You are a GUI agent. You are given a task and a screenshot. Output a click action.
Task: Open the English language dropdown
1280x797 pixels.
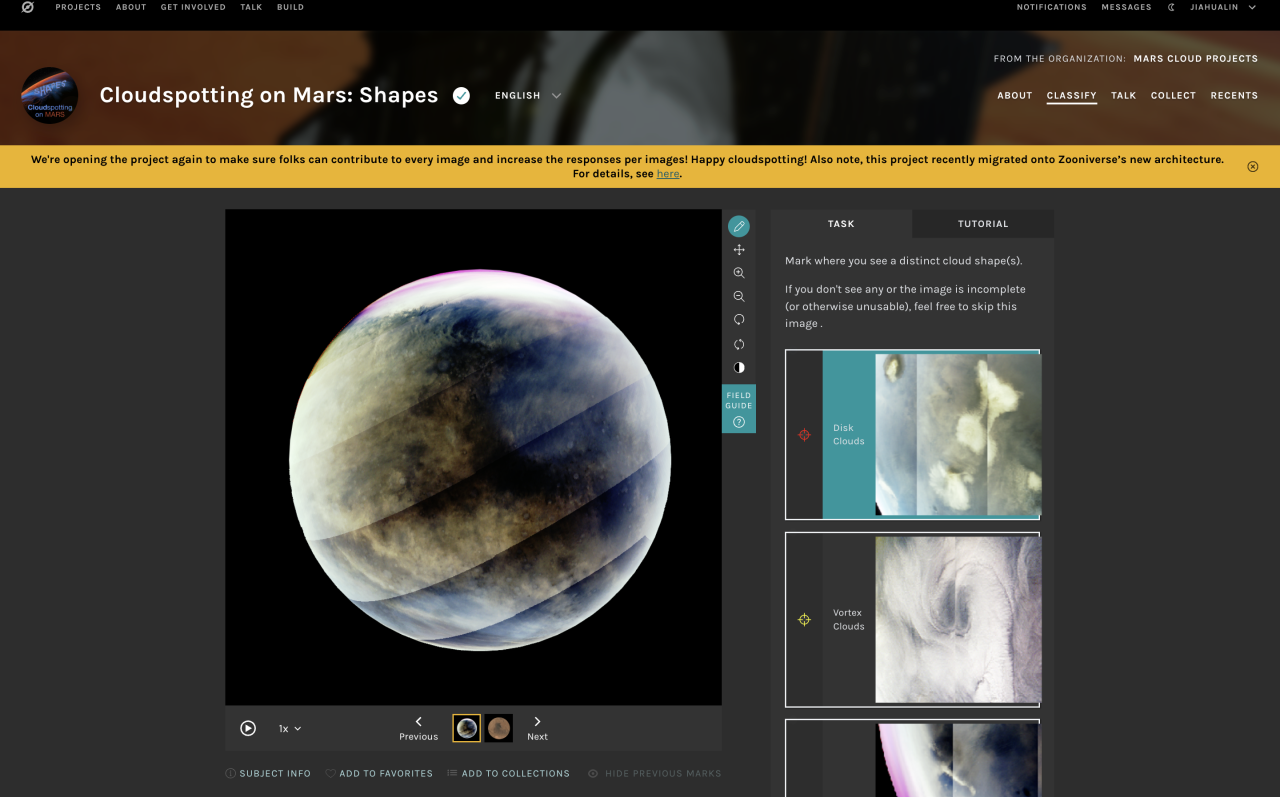tap(528, 96)
